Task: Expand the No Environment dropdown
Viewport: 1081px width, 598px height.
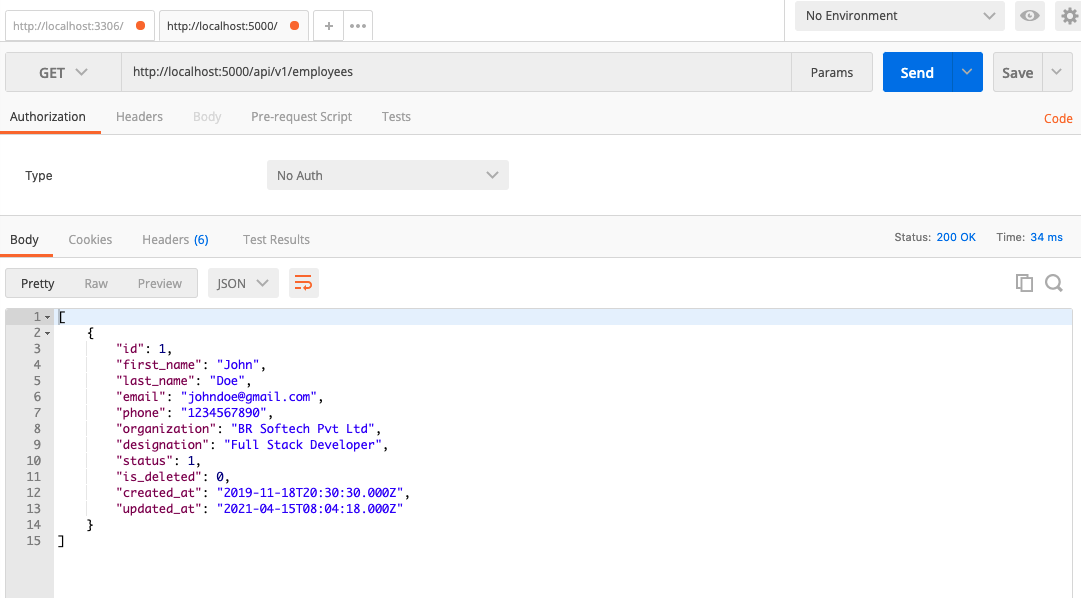Action: [899, 16]
